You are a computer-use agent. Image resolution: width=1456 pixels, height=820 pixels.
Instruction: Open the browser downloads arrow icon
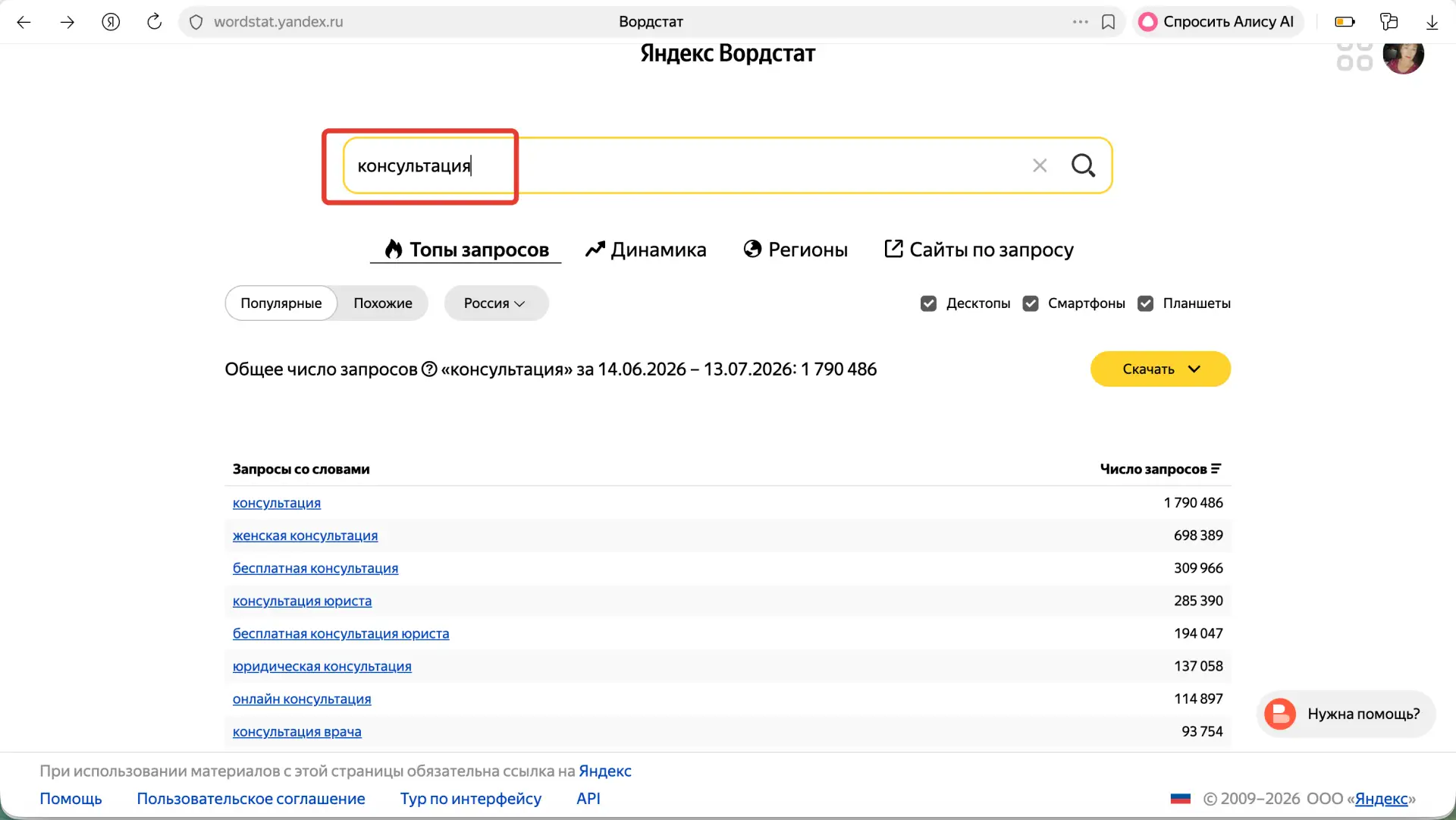pyautogui.click(x=1432, y=22)
